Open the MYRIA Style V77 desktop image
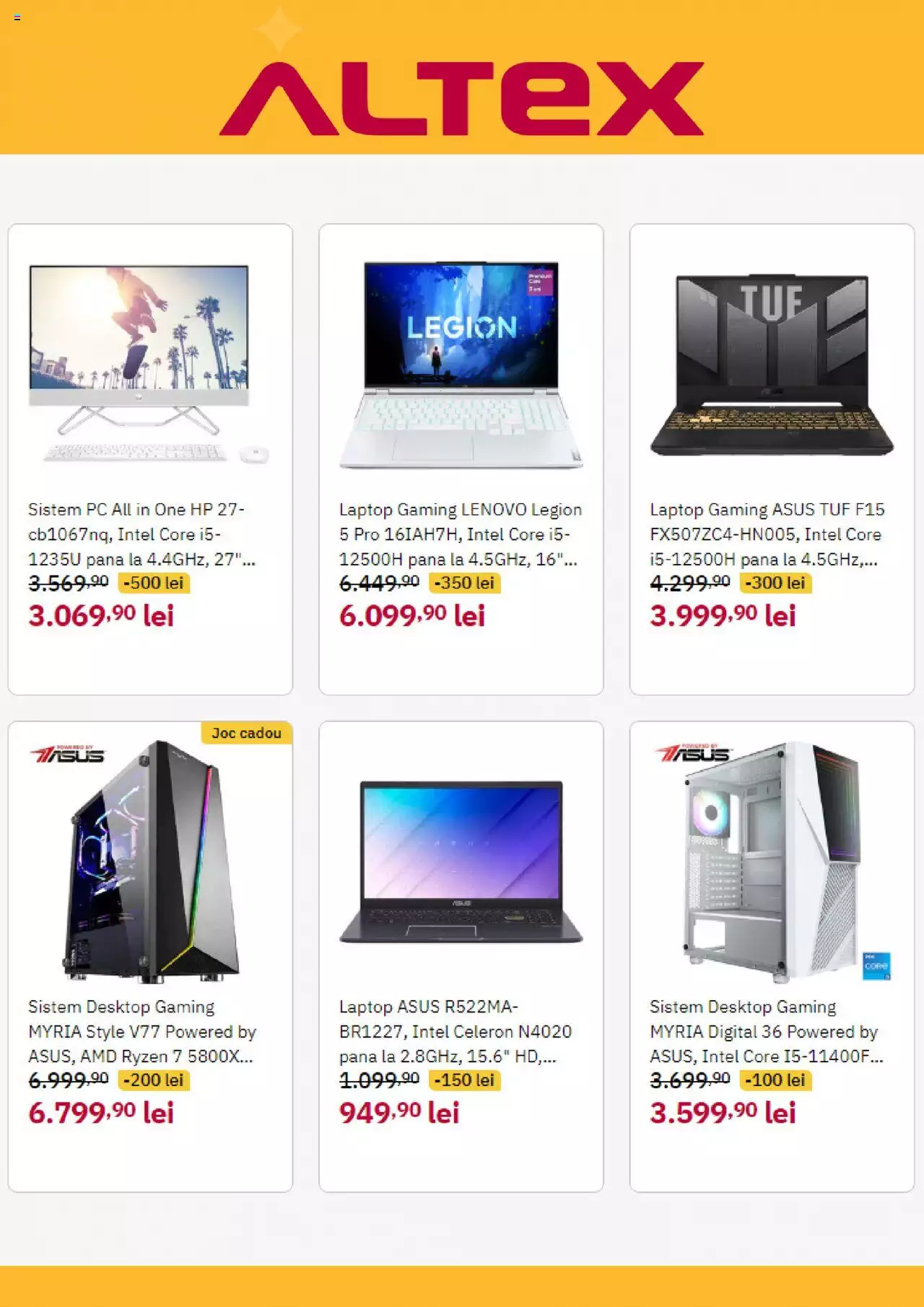924x1307 pixels. click(x=150, y=861)
